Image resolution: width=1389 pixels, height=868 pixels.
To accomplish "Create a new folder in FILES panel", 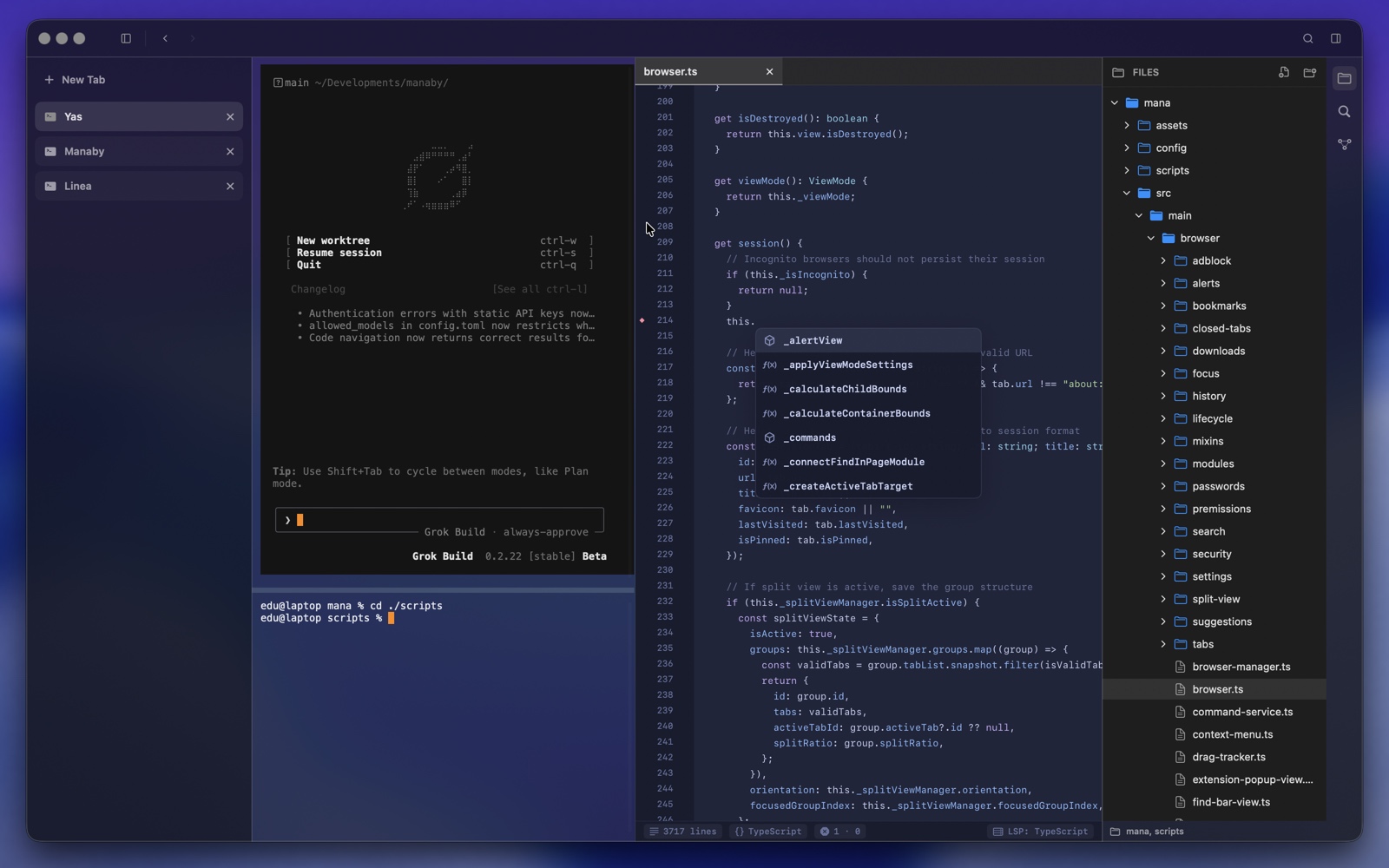I will coord(1309,72).
